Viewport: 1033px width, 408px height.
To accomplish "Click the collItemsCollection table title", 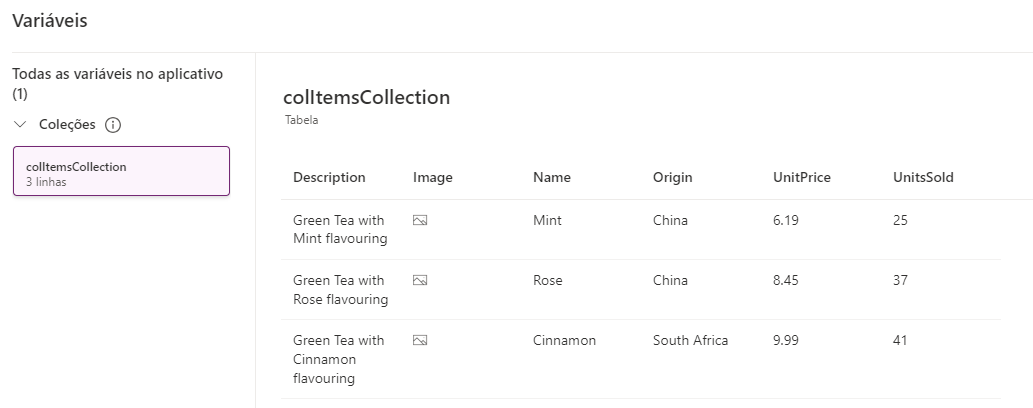I will 367,98.
